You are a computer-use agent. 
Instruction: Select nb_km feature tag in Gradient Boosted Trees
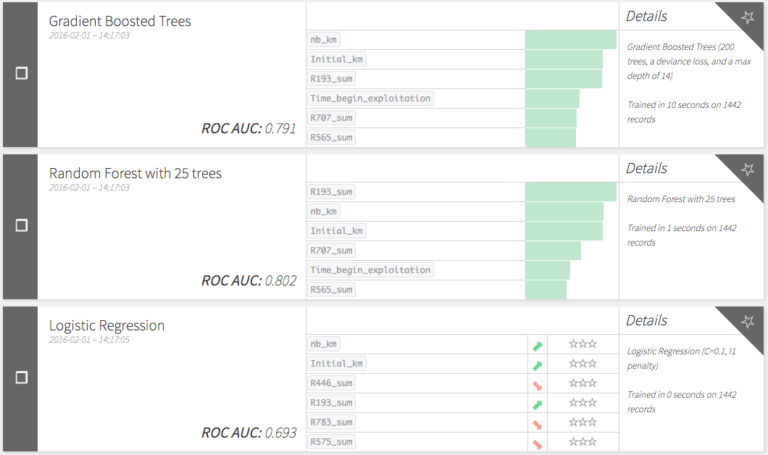[324, 40]
